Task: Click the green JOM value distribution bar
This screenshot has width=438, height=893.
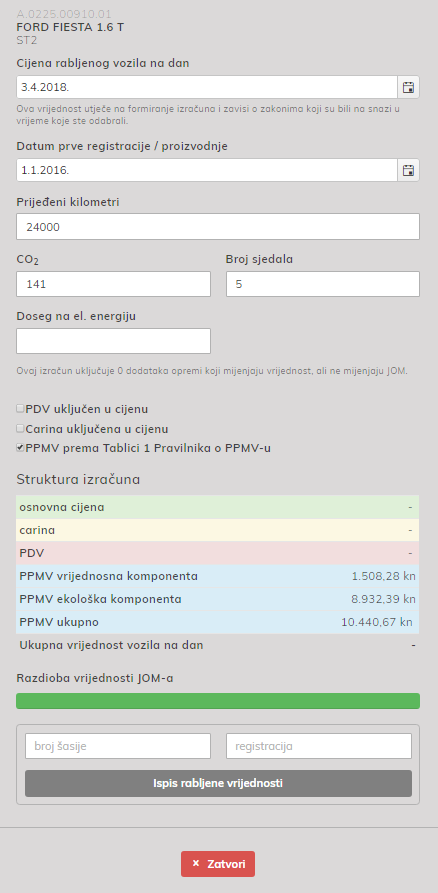Action: coord(218,701)
